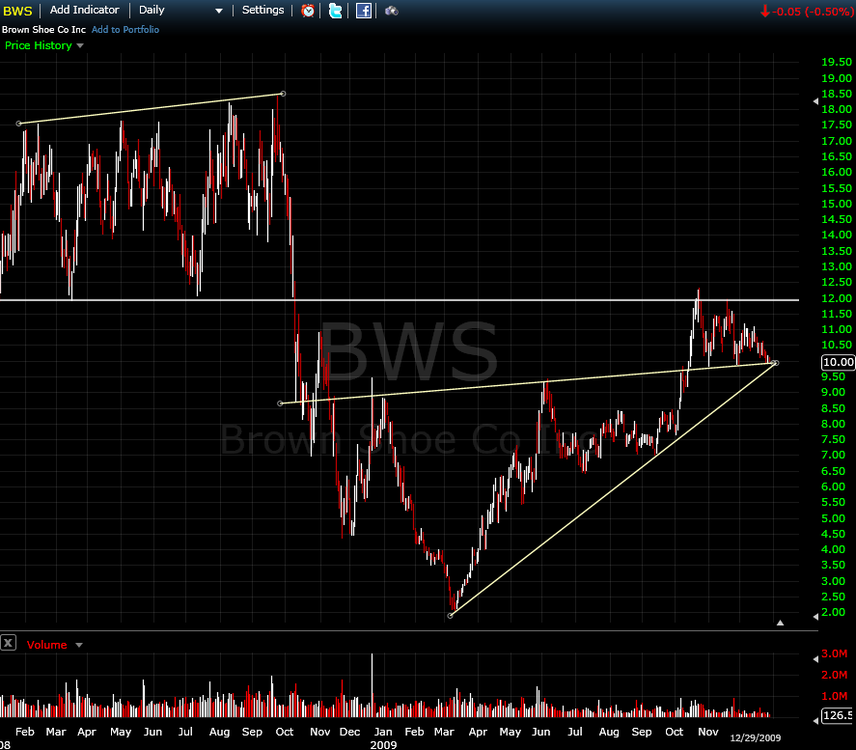Click the boxed 126.5 volume value

839,715
